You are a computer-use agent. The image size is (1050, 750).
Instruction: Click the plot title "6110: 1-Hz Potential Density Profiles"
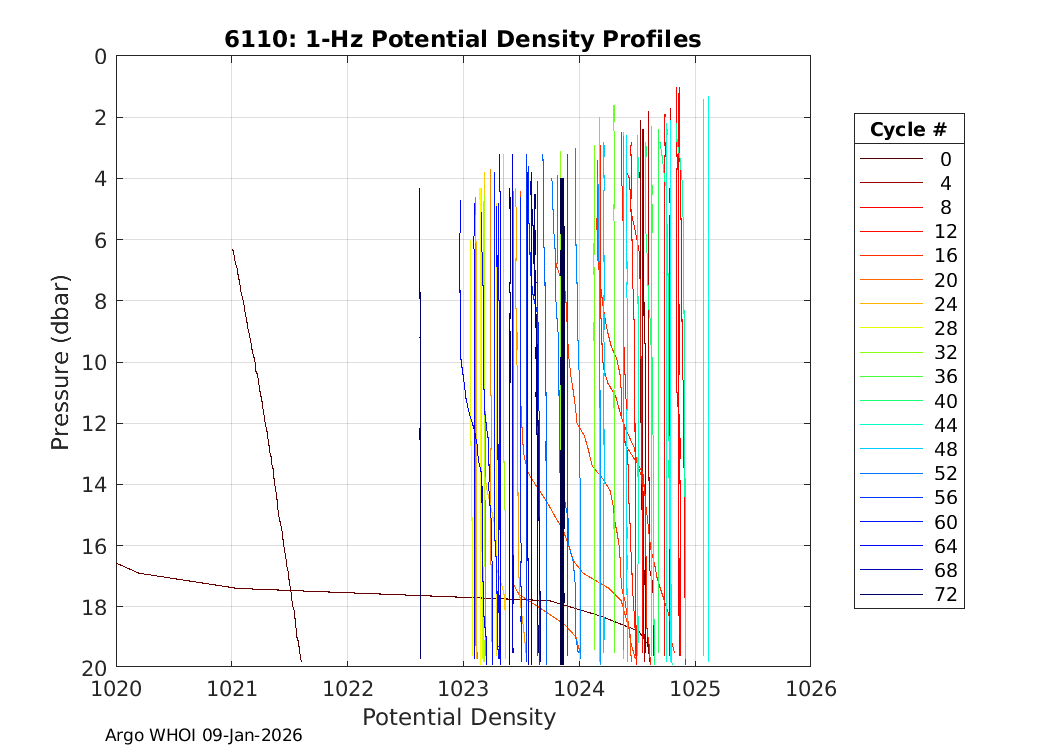462,39
